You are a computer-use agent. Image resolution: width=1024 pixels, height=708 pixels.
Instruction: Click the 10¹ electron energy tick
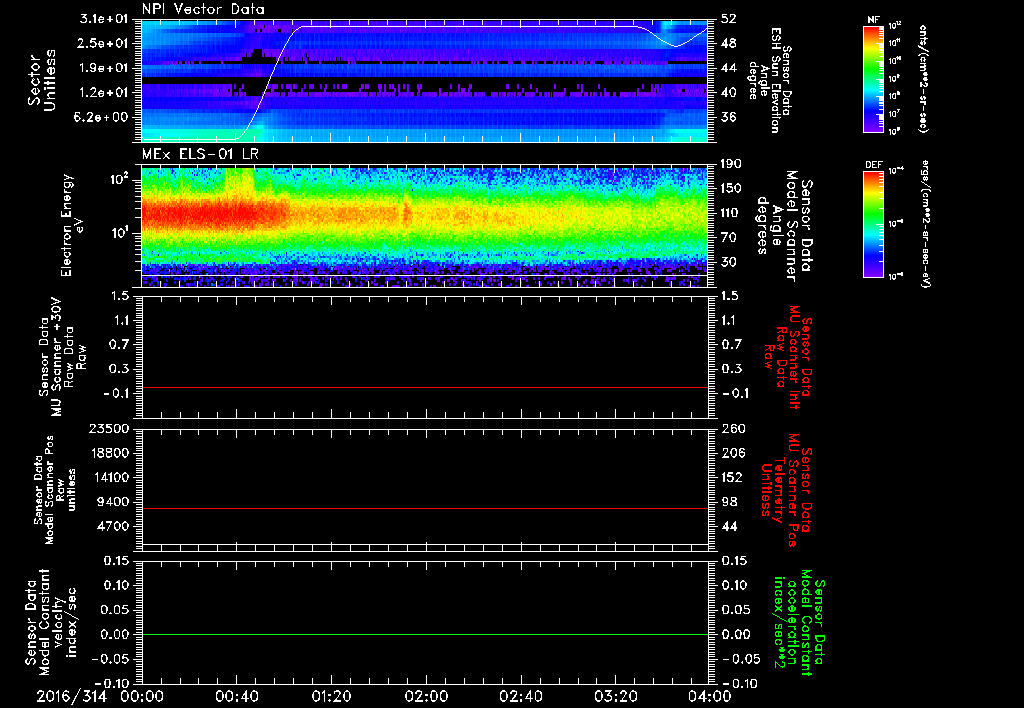point(120,233)
